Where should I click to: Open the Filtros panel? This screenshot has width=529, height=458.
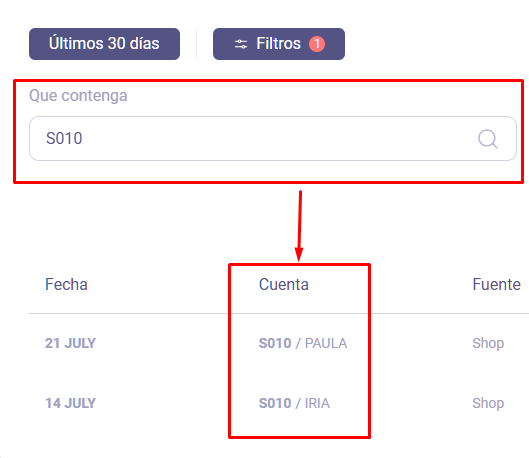279,44
